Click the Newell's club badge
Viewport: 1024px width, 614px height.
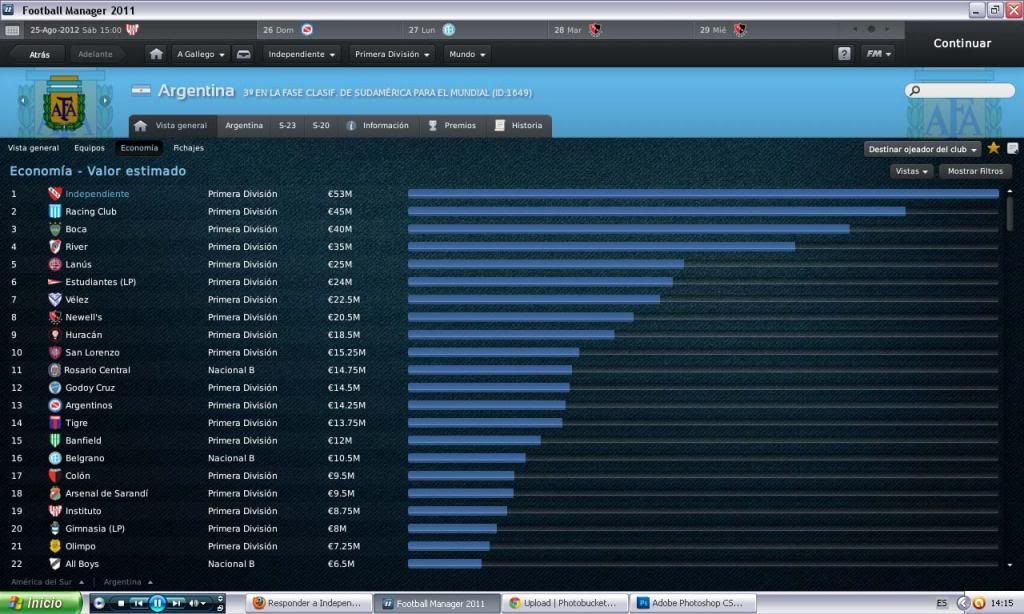click(55, 317)
